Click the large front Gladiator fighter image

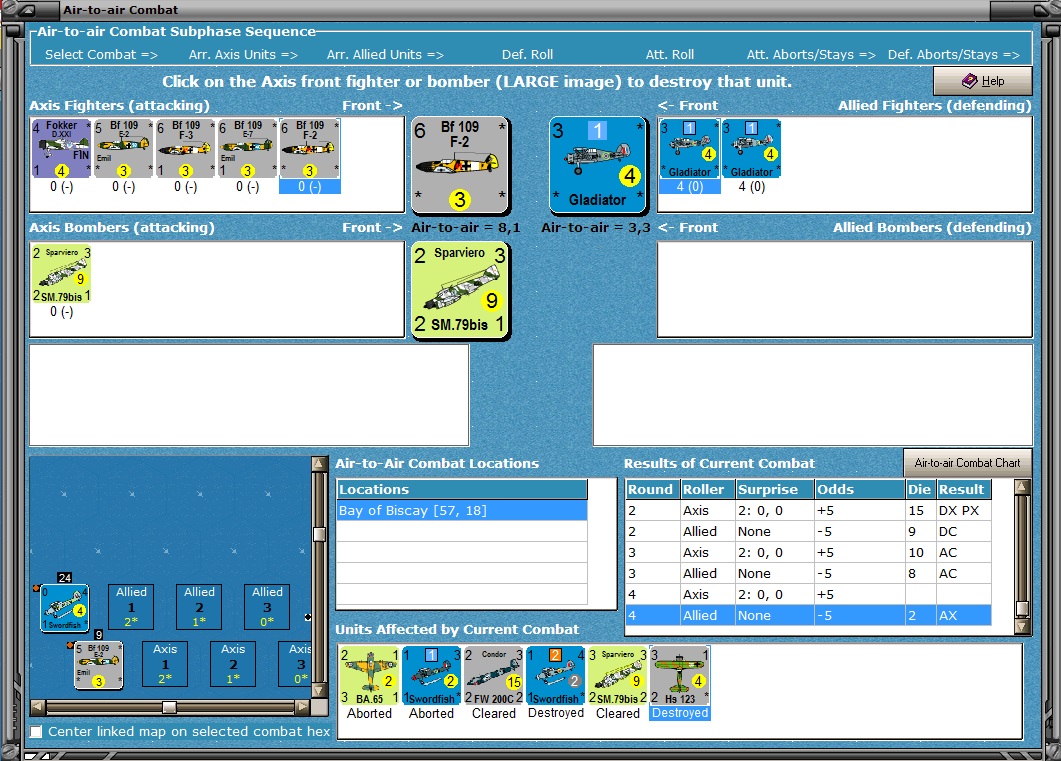[x=597, y=164]
